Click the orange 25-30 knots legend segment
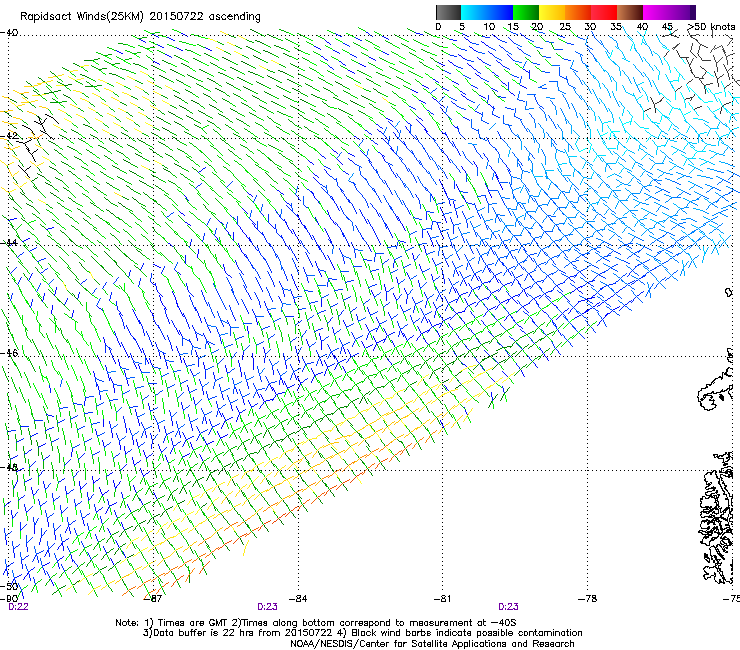740x650 pixels. pyautogui.click(x=578, y=12)
